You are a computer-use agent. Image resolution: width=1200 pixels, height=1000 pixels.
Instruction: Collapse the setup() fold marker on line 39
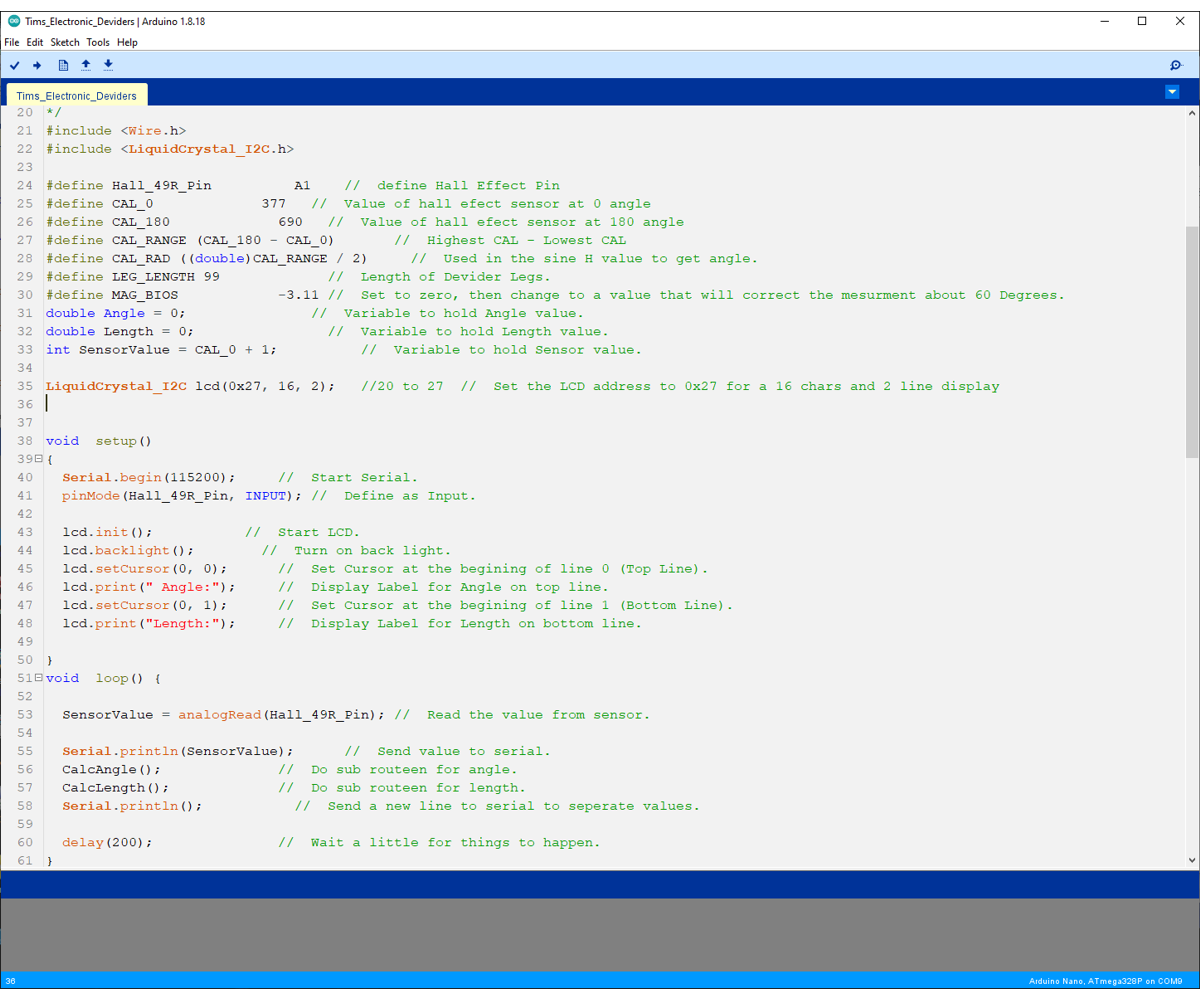click(38, 458)
